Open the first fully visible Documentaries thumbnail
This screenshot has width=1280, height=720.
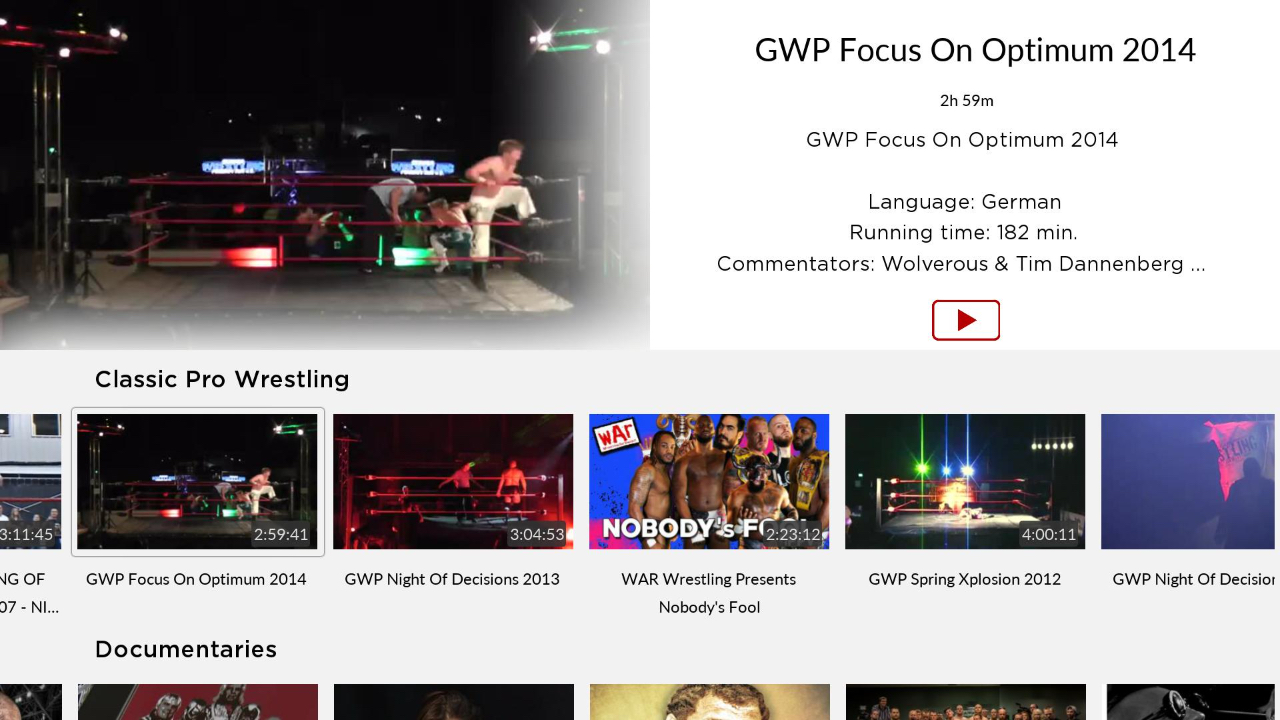coord(198,702)
